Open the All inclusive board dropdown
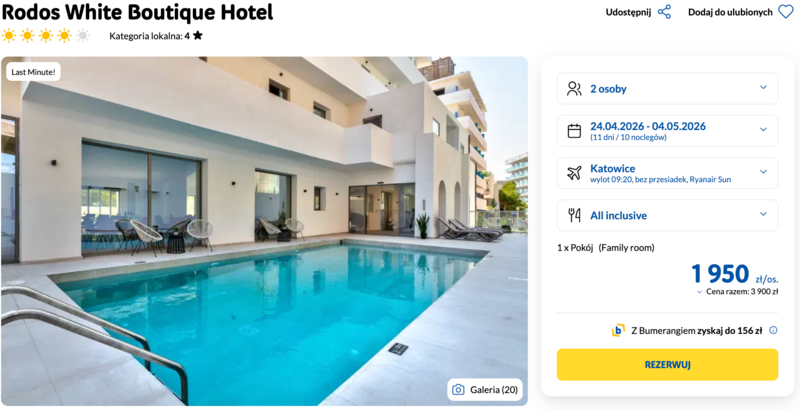Screen dimensions: 800x410 pos(667,215)
